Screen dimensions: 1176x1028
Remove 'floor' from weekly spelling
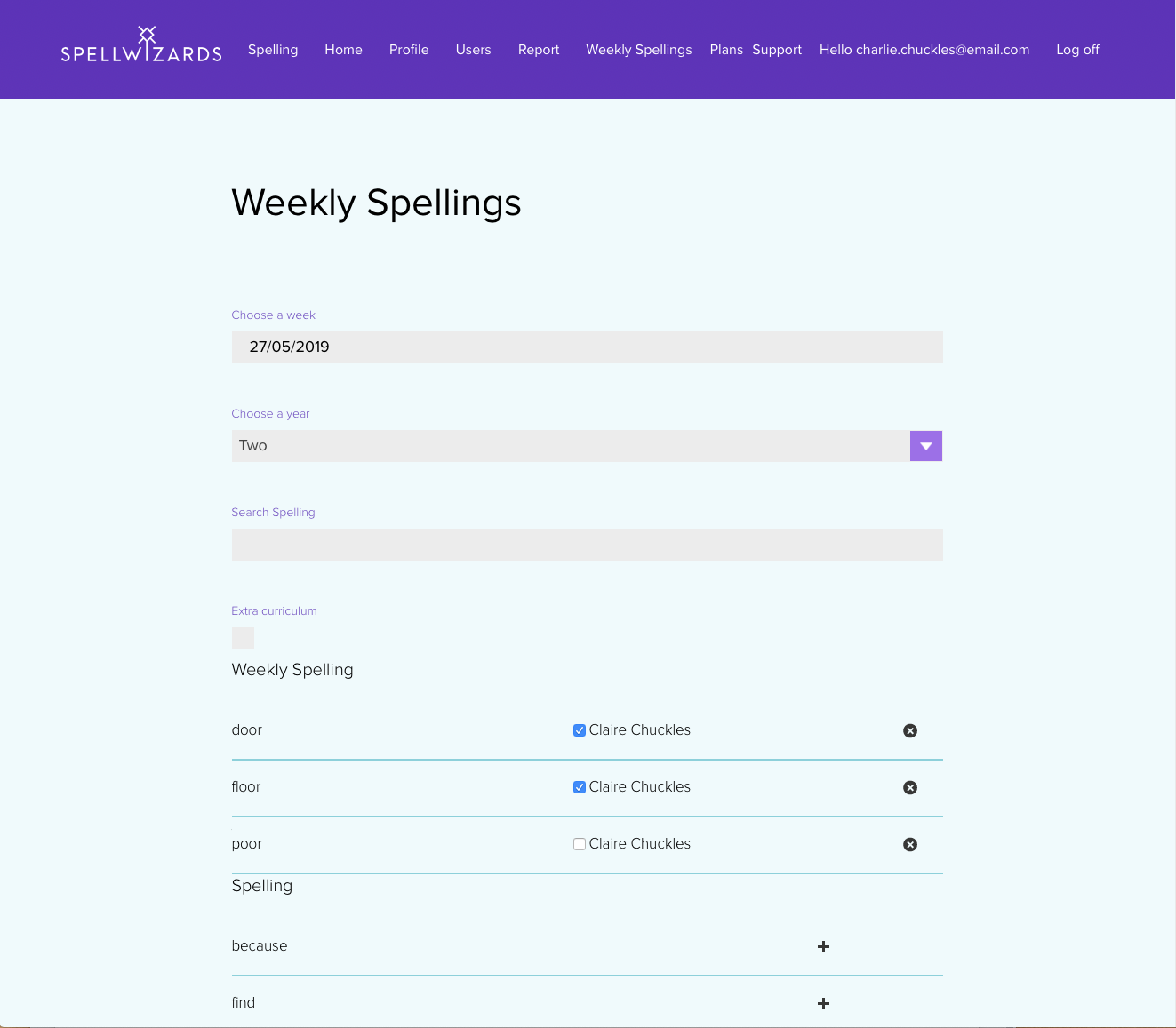(910, 787)
